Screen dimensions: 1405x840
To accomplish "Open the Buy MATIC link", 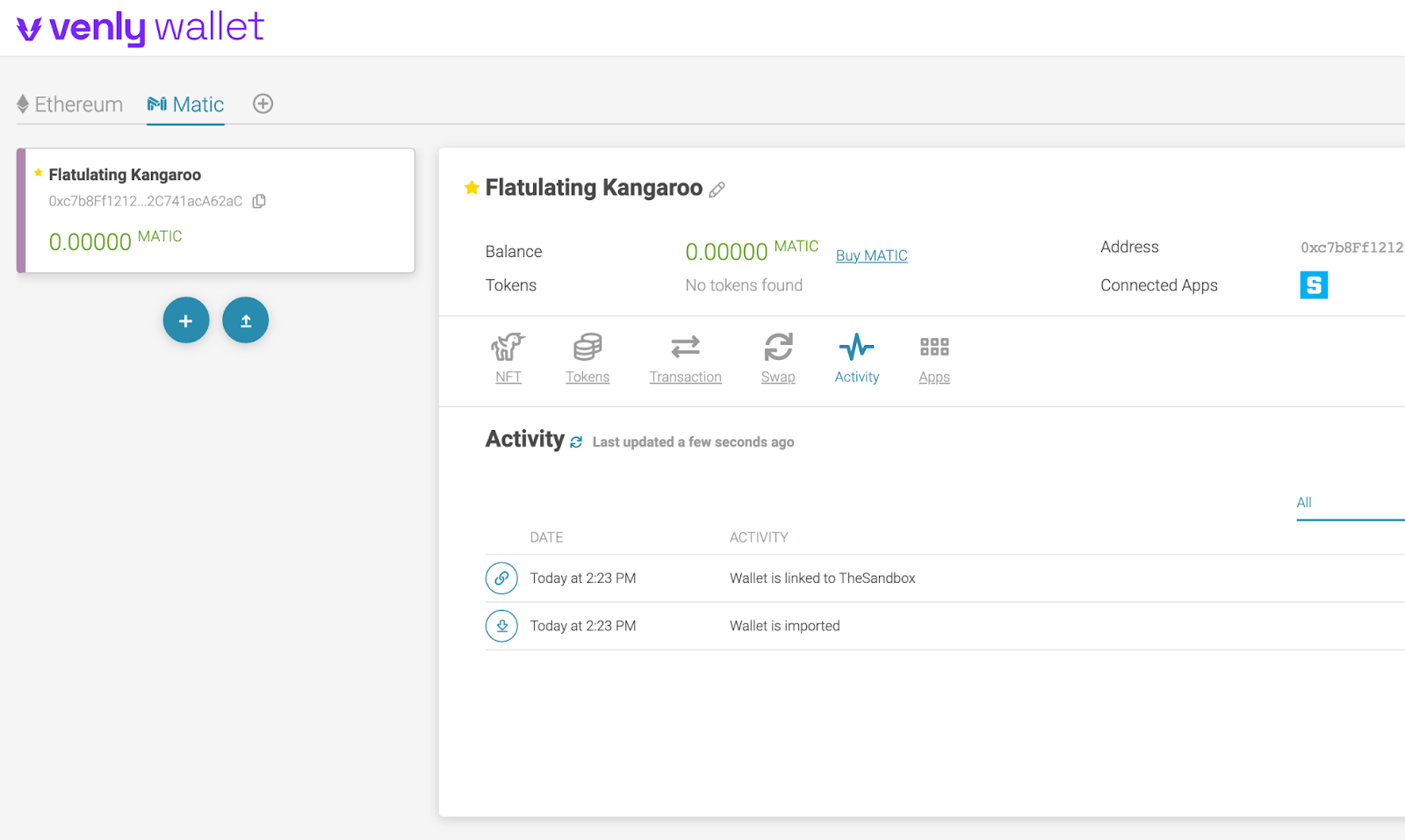I will pos(871,255).
